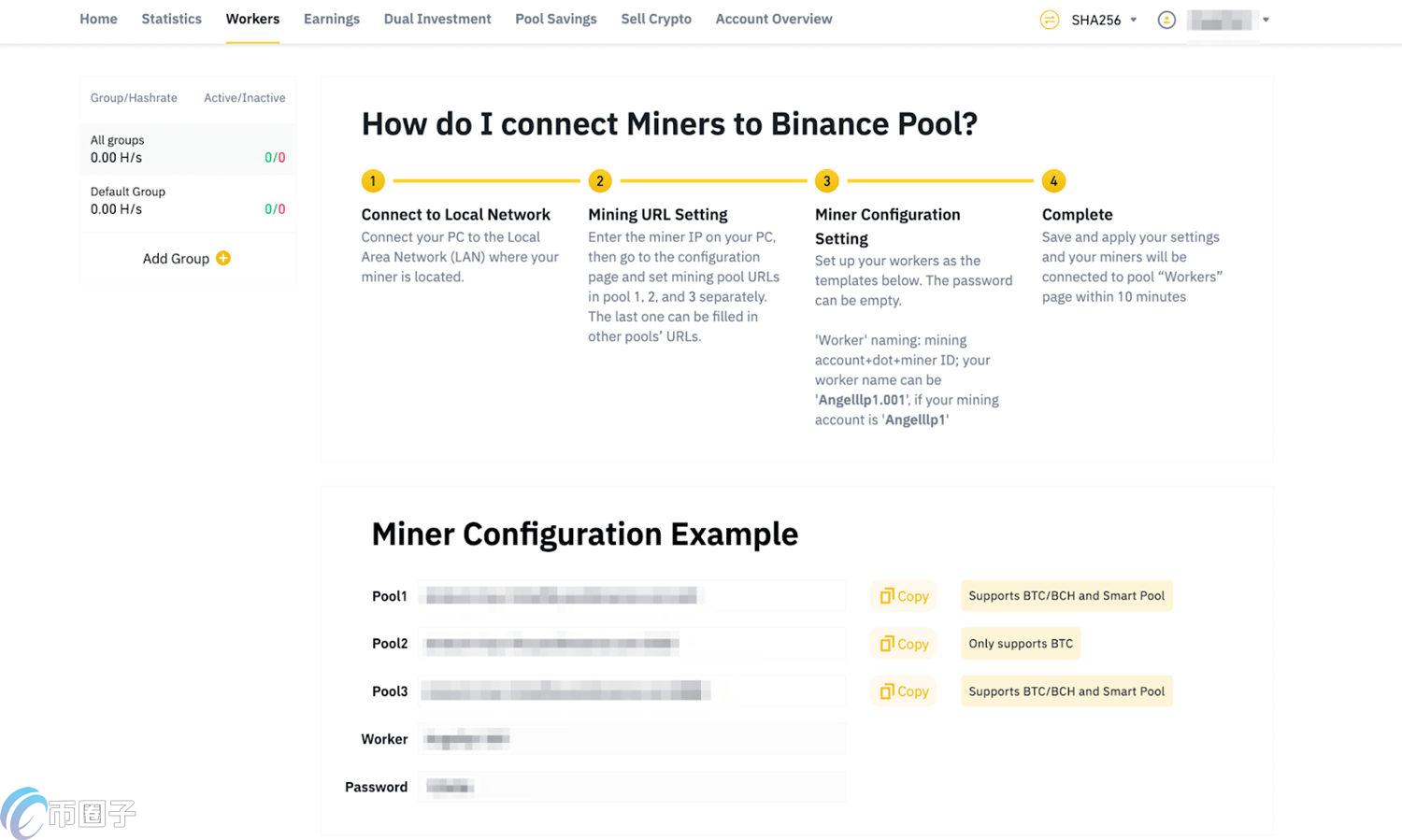The width and height of the screenshot is (1402, 840).
Task: Open the Sell Crypto tab
Action: [x=656, y=19]
